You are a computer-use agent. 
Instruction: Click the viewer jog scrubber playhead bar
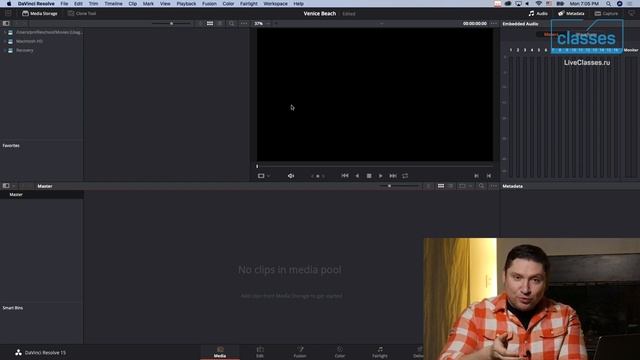(x=374, y=166)
